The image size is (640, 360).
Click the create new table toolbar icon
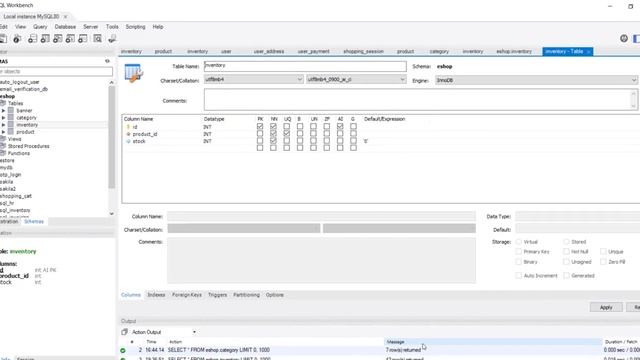click(45, 39)
